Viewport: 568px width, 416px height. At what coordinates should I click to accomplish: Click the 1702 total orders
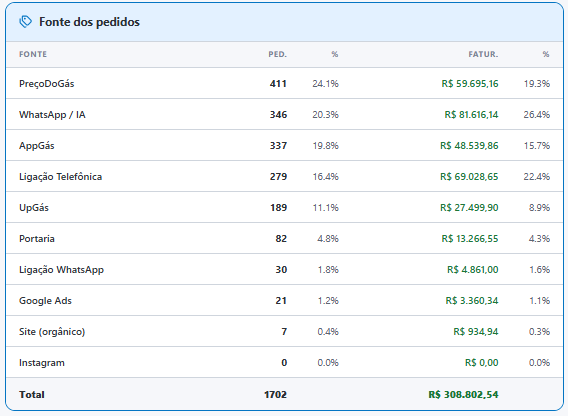[275, 395]
